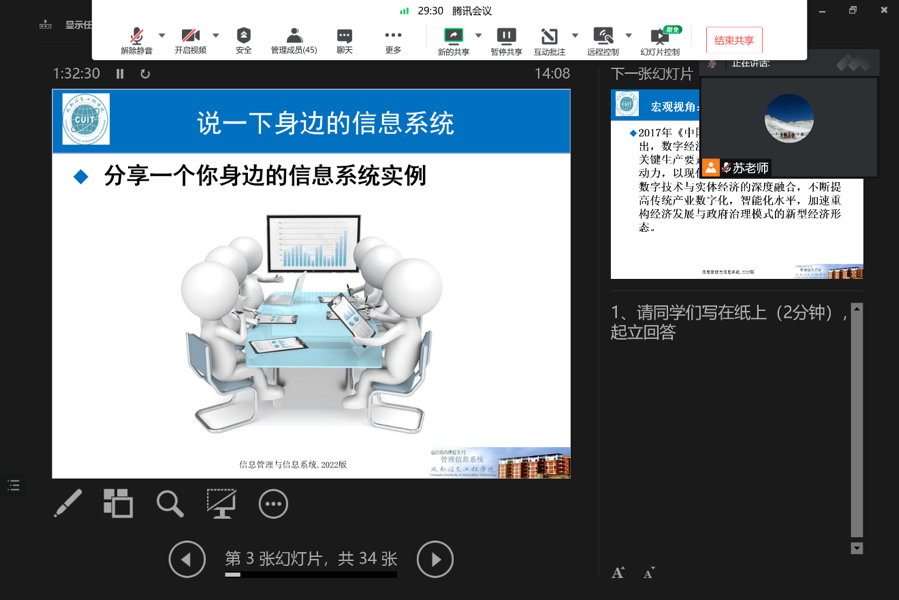Unmute the microphone (解除静音)

click(137, 40)
